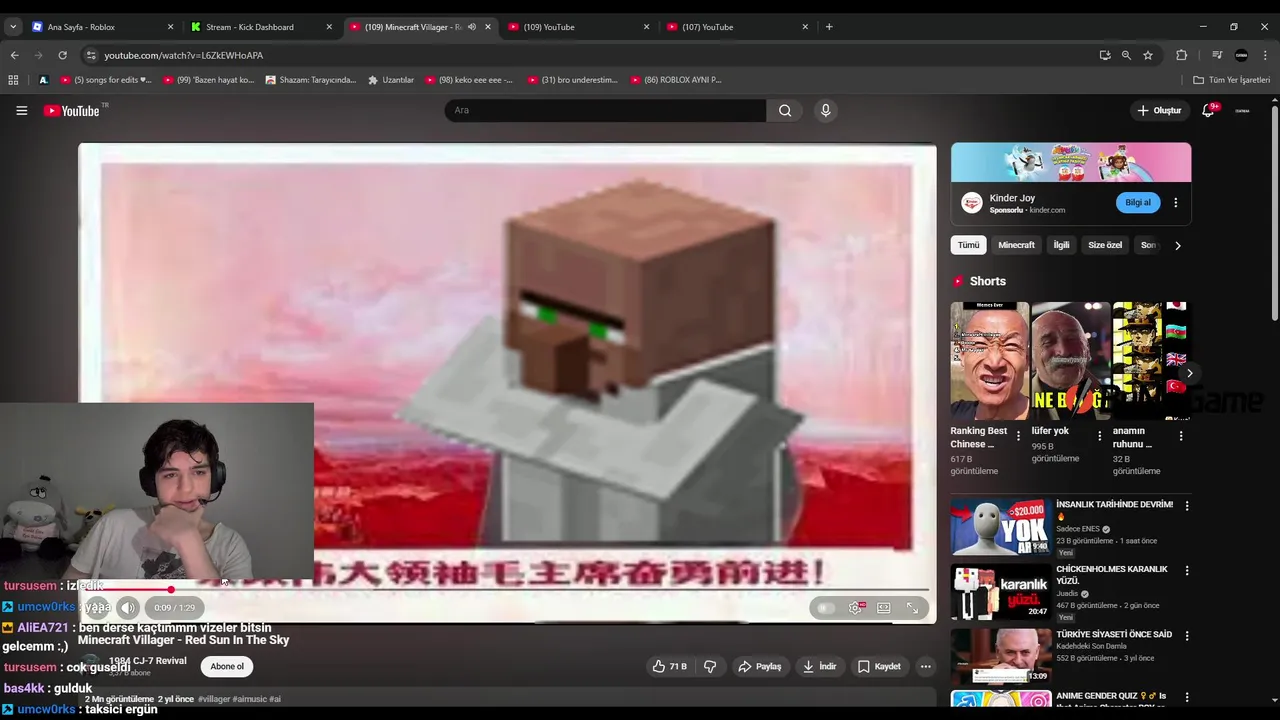Open the YouTube guide hamburger menu
Viewport: 1280px width, 720px height.
click(21, 110)
